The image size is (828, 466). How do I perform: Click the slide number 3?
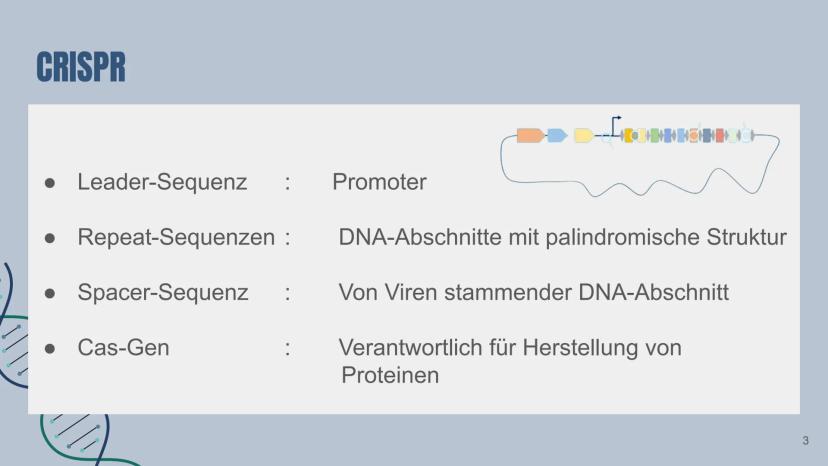tap(806, 441)
